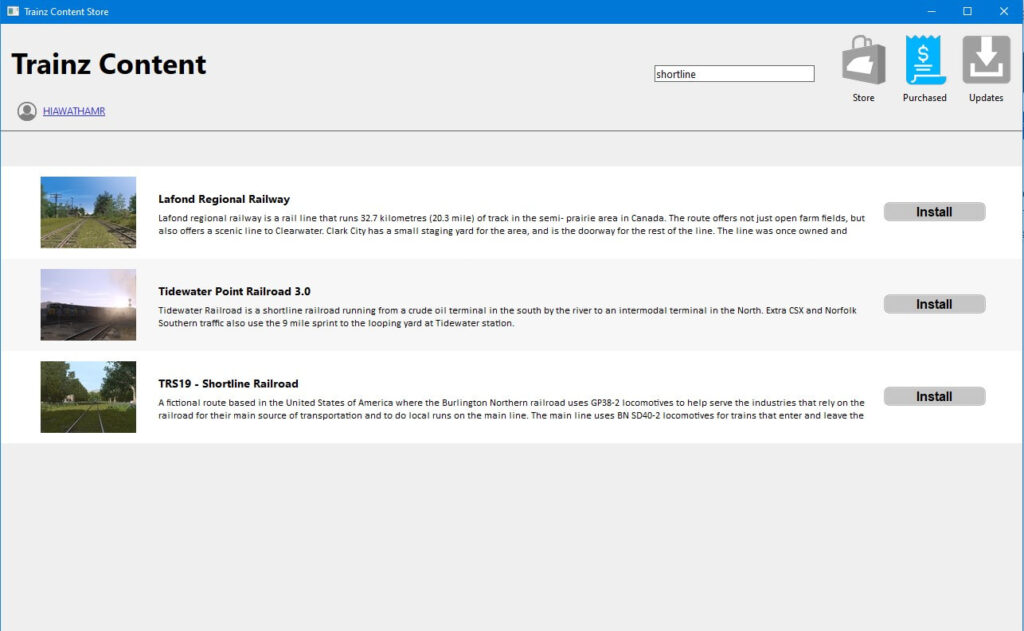
Task: Click the user profile avatar icon
Action: click(x=27, y=111)
